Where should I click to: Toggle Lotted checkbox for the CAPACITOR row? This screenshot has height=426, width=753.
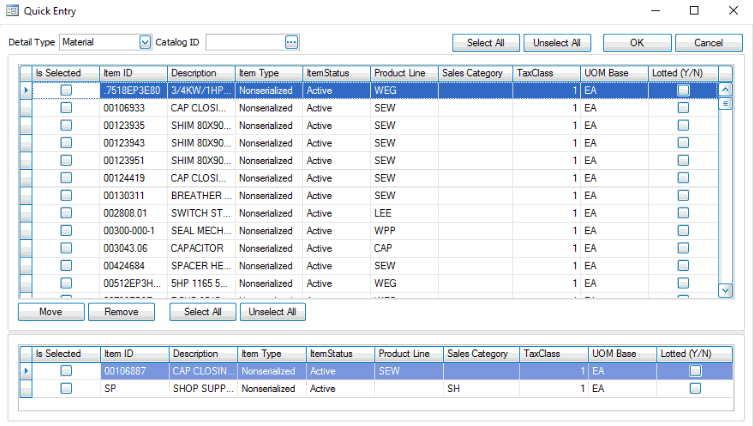point(683,248)
